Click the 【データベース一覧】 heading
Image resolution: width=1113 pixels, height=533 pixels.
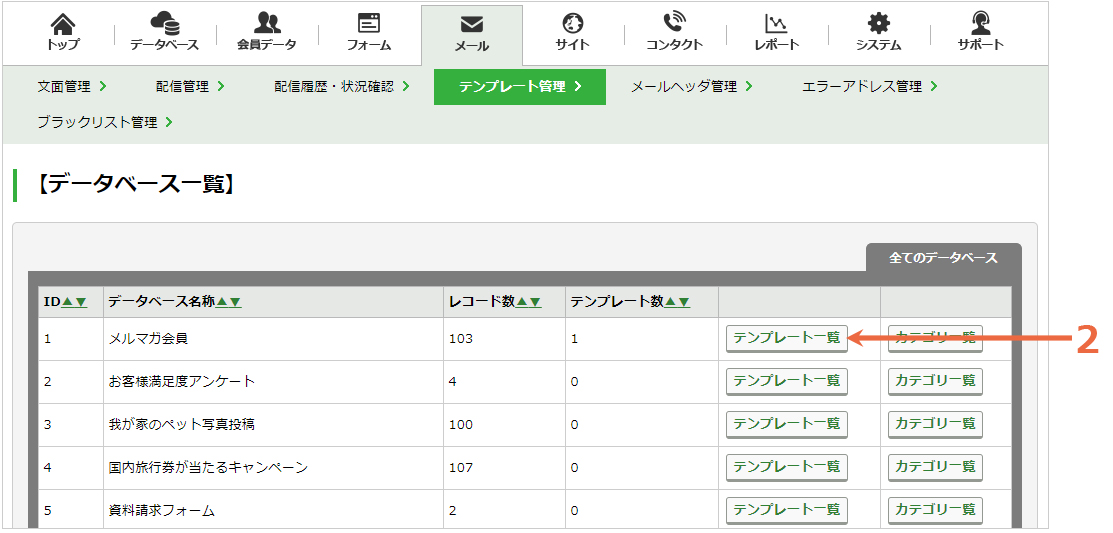tap(134, 185)
